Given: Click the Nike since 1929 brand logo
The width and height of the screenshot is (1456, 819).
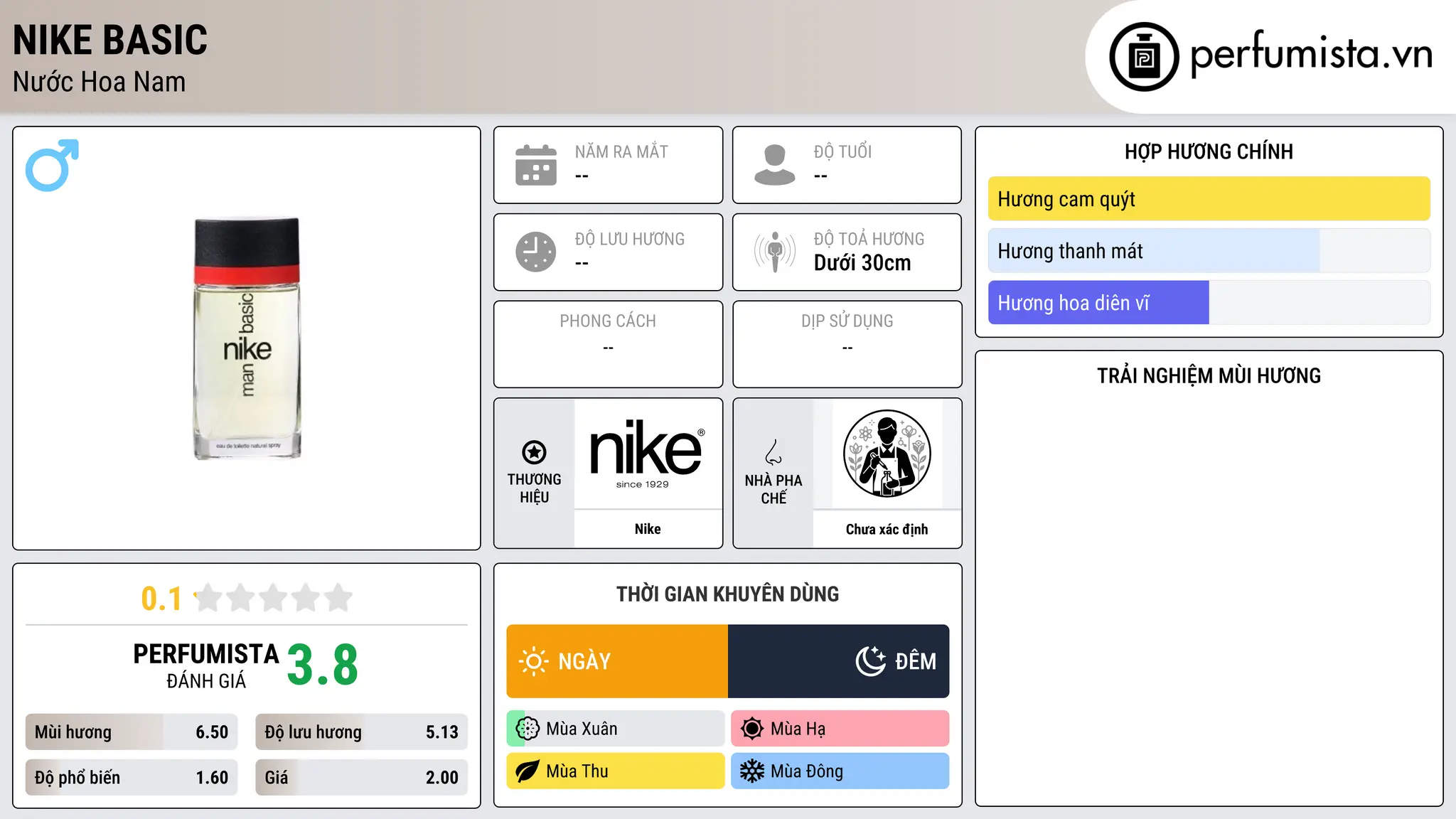Looking at the screenshot, I should coord(647,454).
